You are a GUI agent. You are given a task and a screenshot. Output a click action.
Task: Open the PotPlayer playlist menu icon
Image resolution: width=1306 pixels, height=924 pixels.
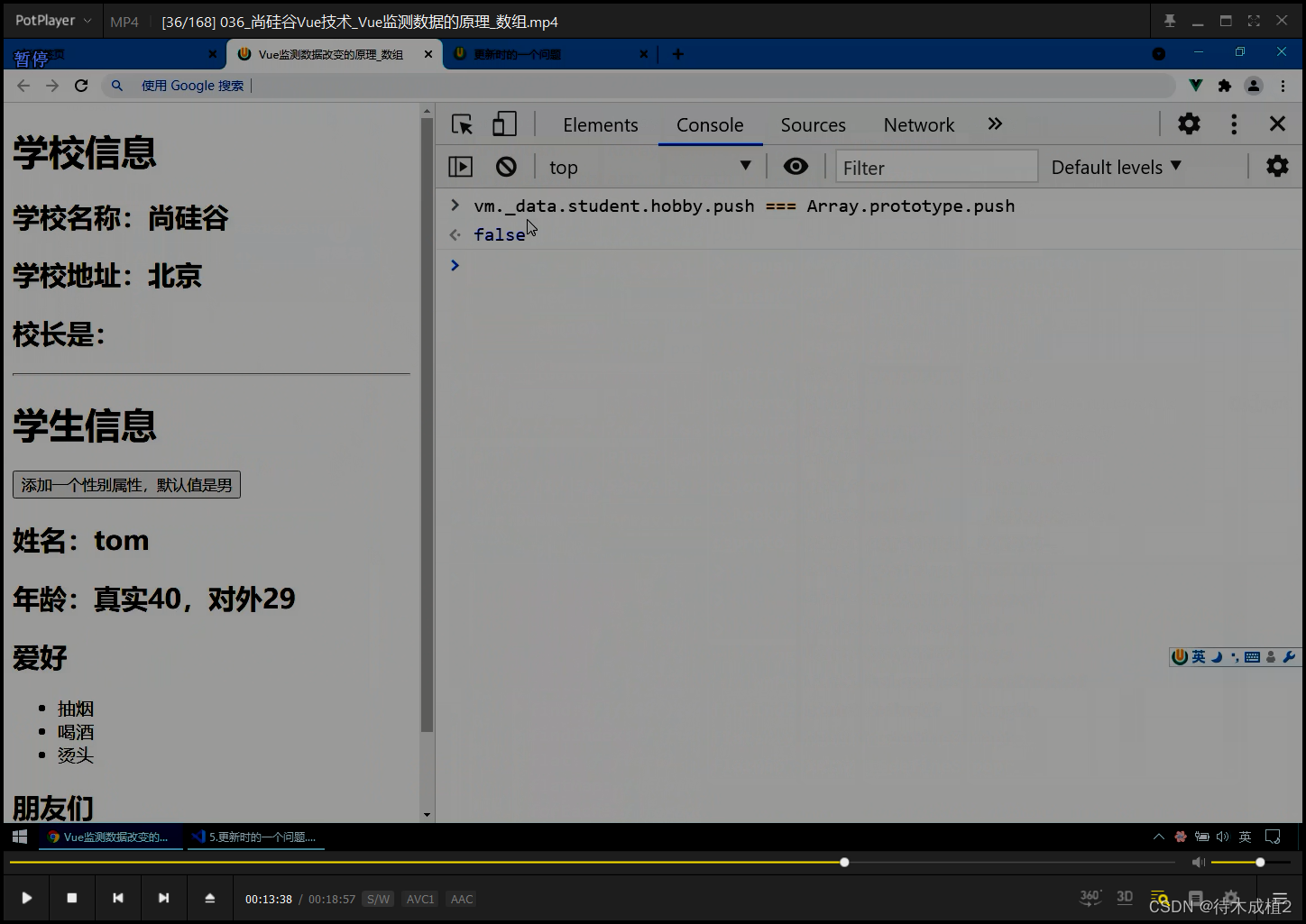point(1280,898)
